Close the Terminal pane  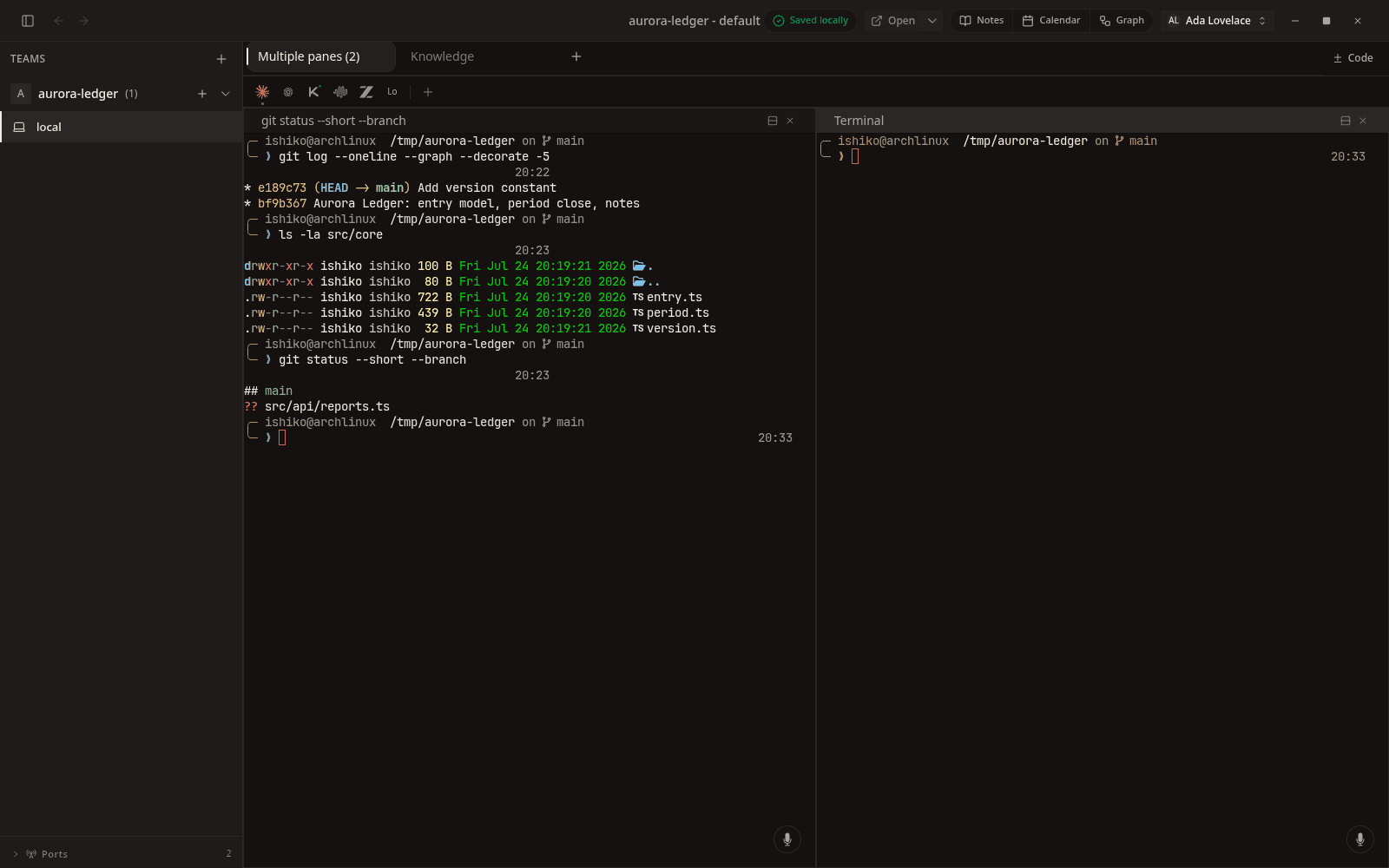click(x=1363, y=121)
